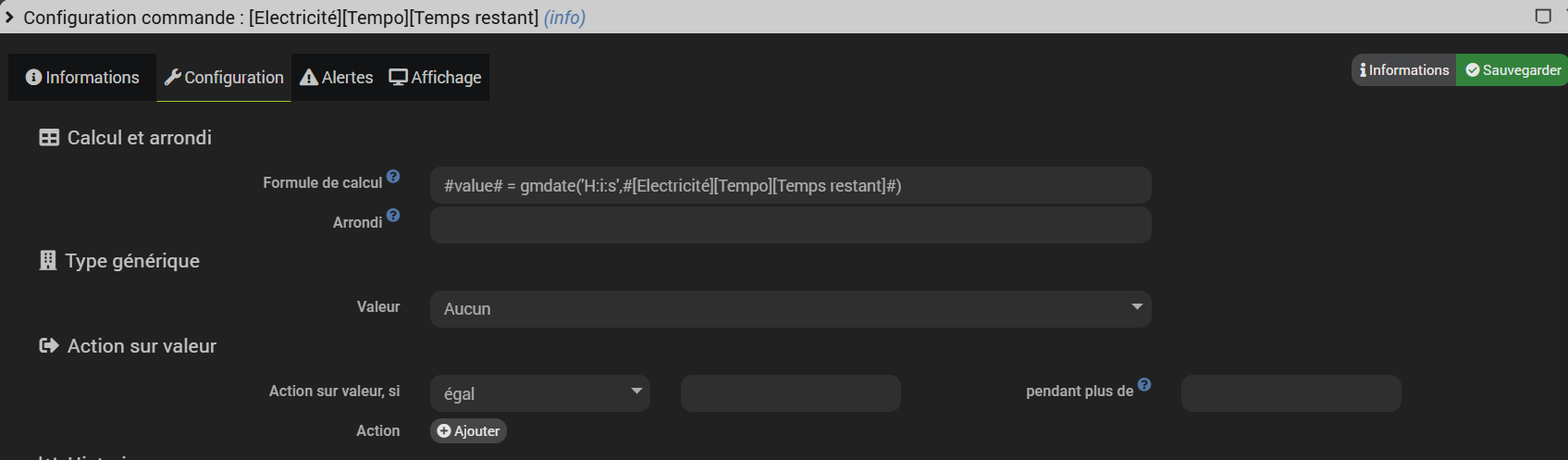
Task: Add an action with Ajouter button
Action: click(x=468, y=431)
